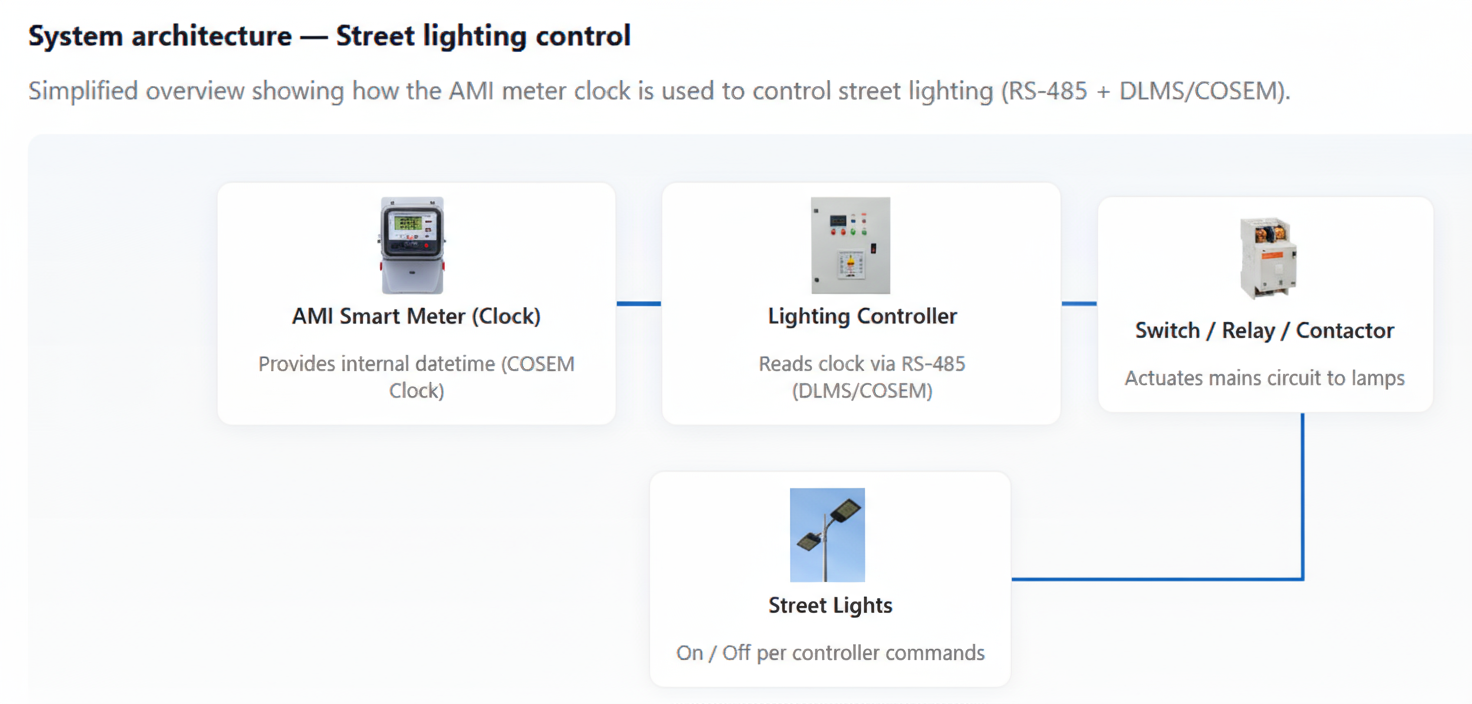This screenshot has width=1472, height=704.
Task: Select the "AMI Smart Meter (Clock)" title
Action: (416, 317)
